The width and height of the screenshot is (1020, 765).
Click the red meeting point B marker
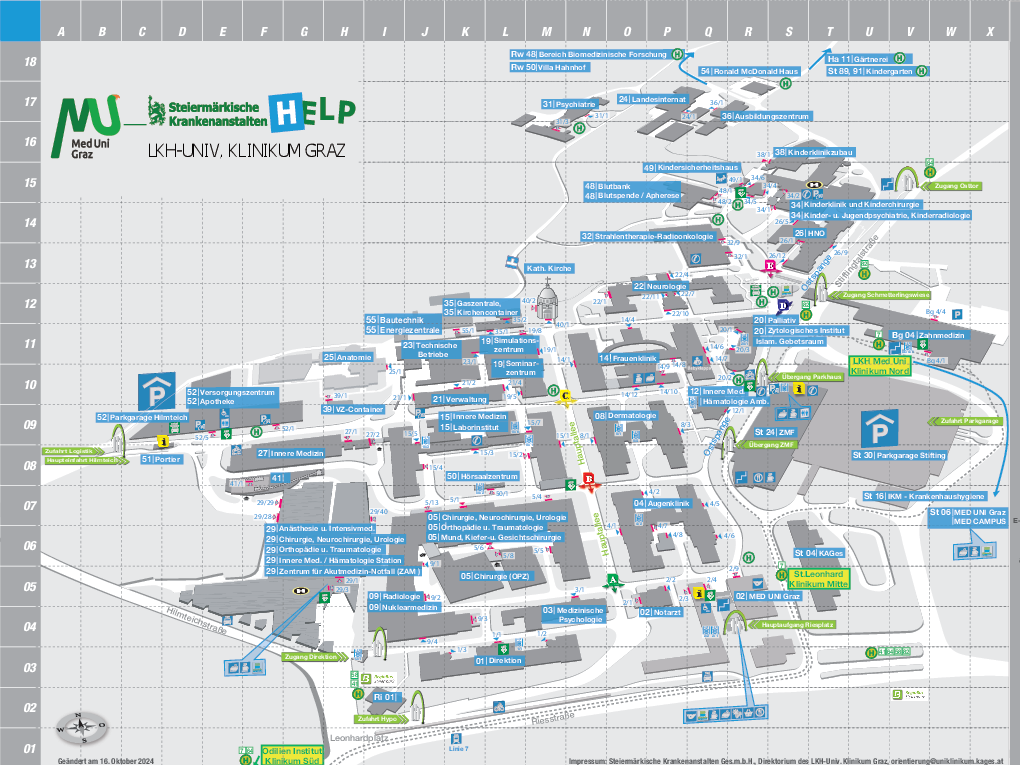pyautogui.click(x=589, y=481)
